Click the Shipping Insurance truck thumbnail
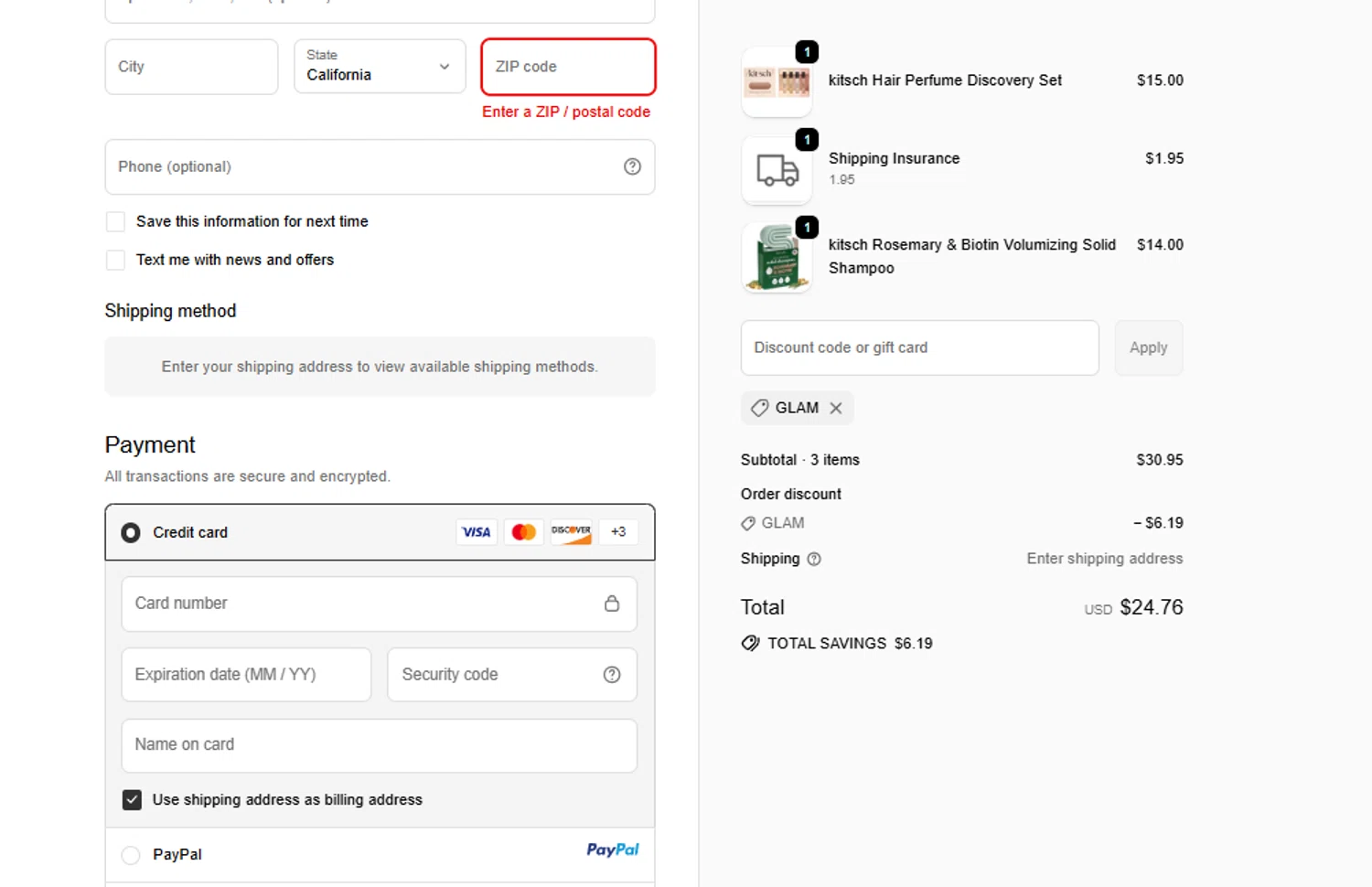The width and height of the screenshot is (1372, 887). (x=777, y=170)
